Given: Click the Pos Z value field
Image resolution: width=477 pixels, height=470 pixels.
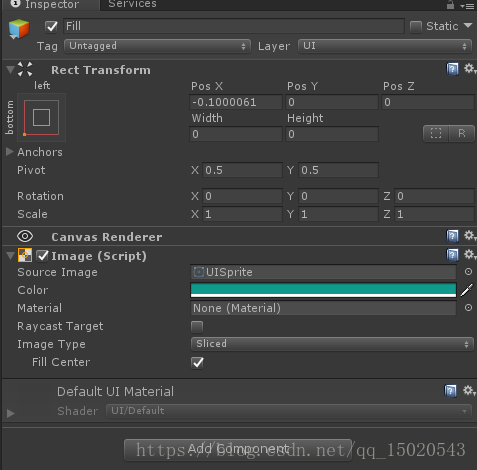Looking at the screenshot, I should [428, 102].
